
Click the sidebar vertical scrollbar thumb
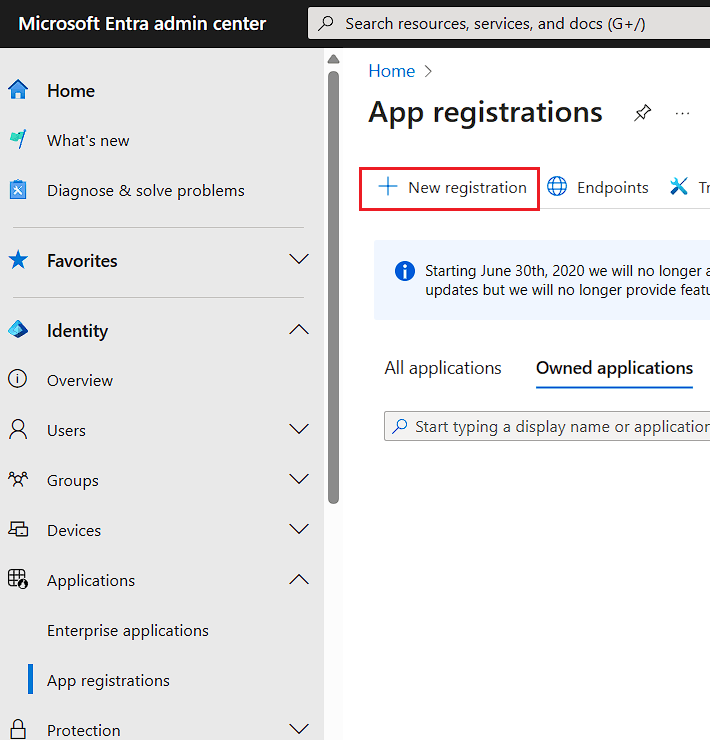point(334,287)
